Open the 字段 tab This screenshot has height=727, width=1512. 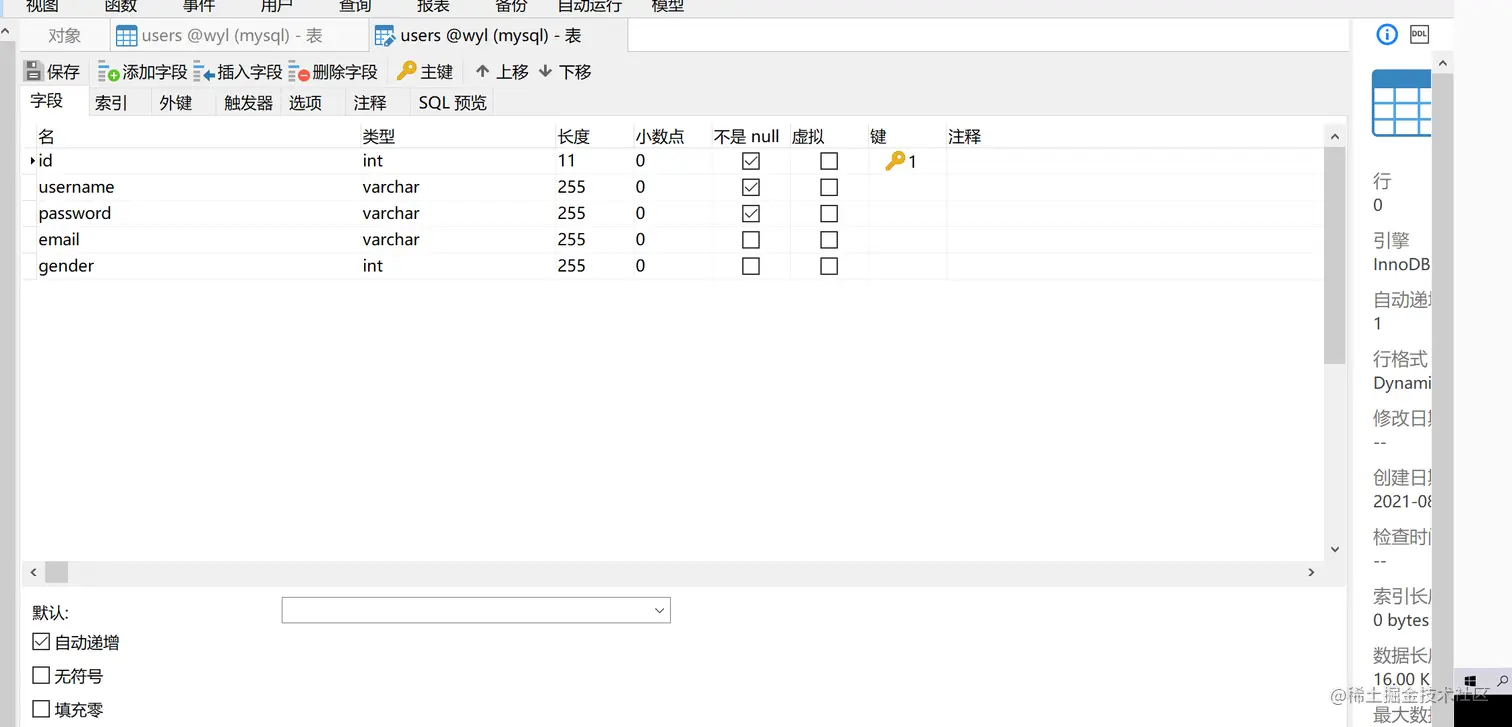tap(47, 101)
